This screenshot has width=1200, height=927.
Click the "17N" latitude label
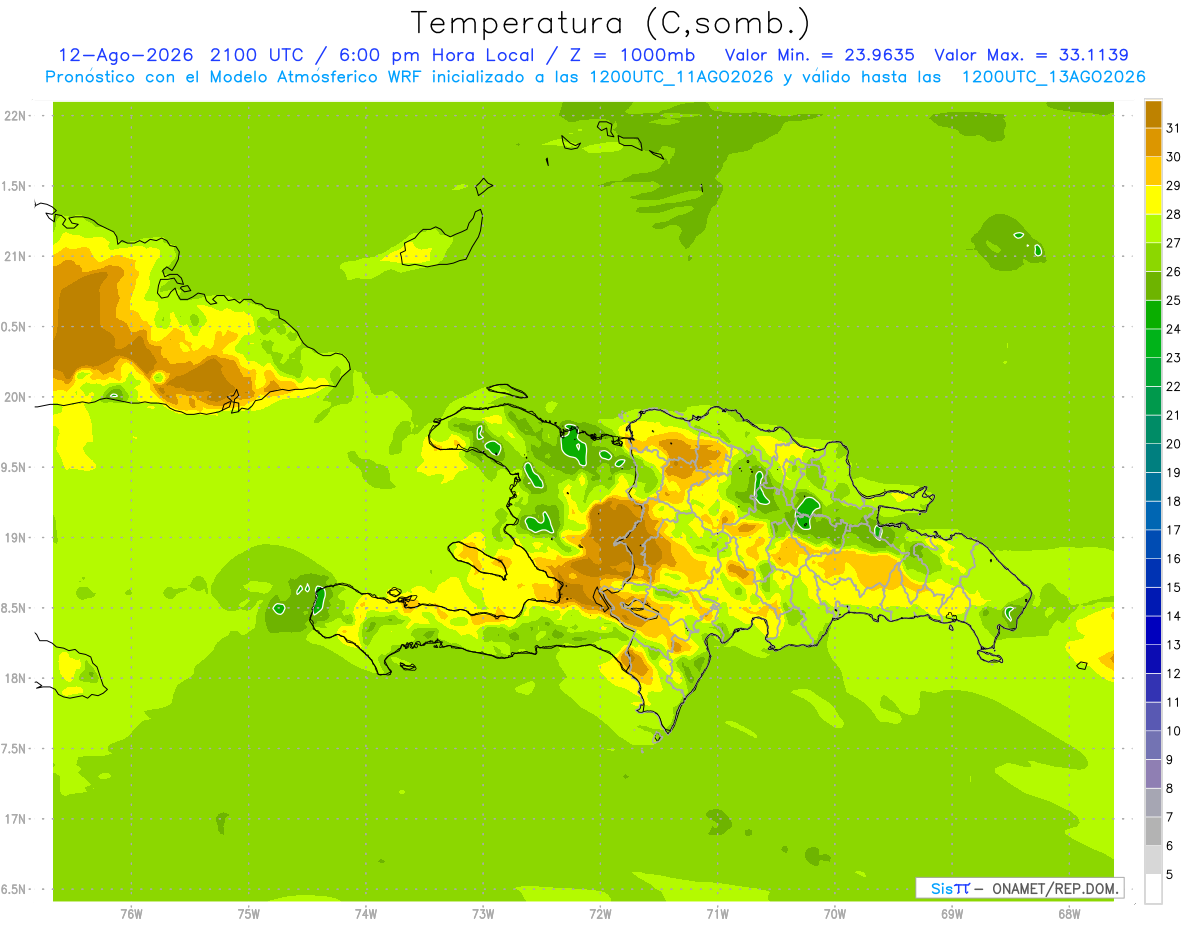pos(17,819)
